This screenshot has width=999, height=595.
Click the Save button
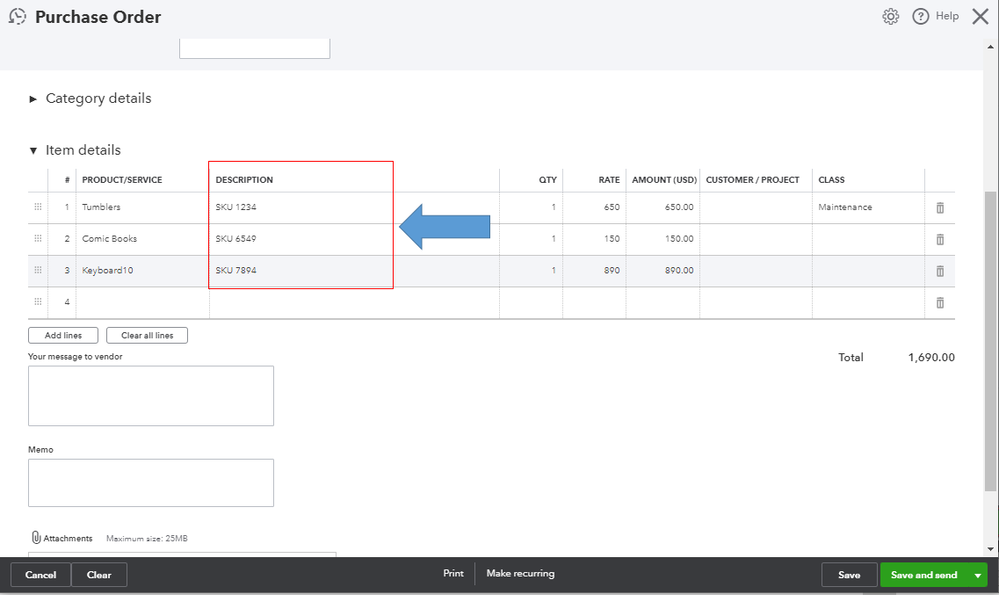(849, 575)
